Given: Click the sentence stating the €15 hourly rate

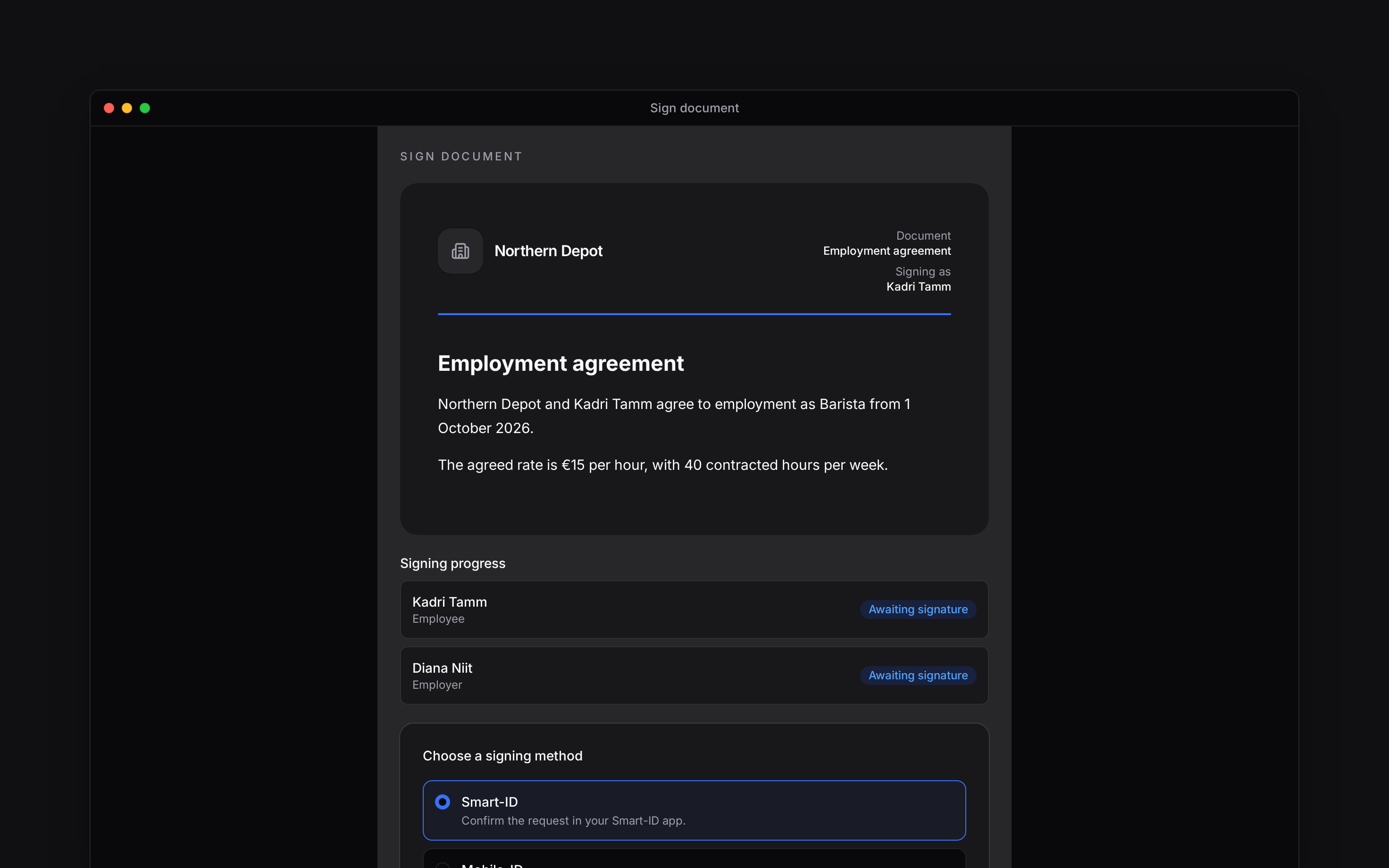Looking at the screenshot, I should pyautogui.click(x=663, y=465).
